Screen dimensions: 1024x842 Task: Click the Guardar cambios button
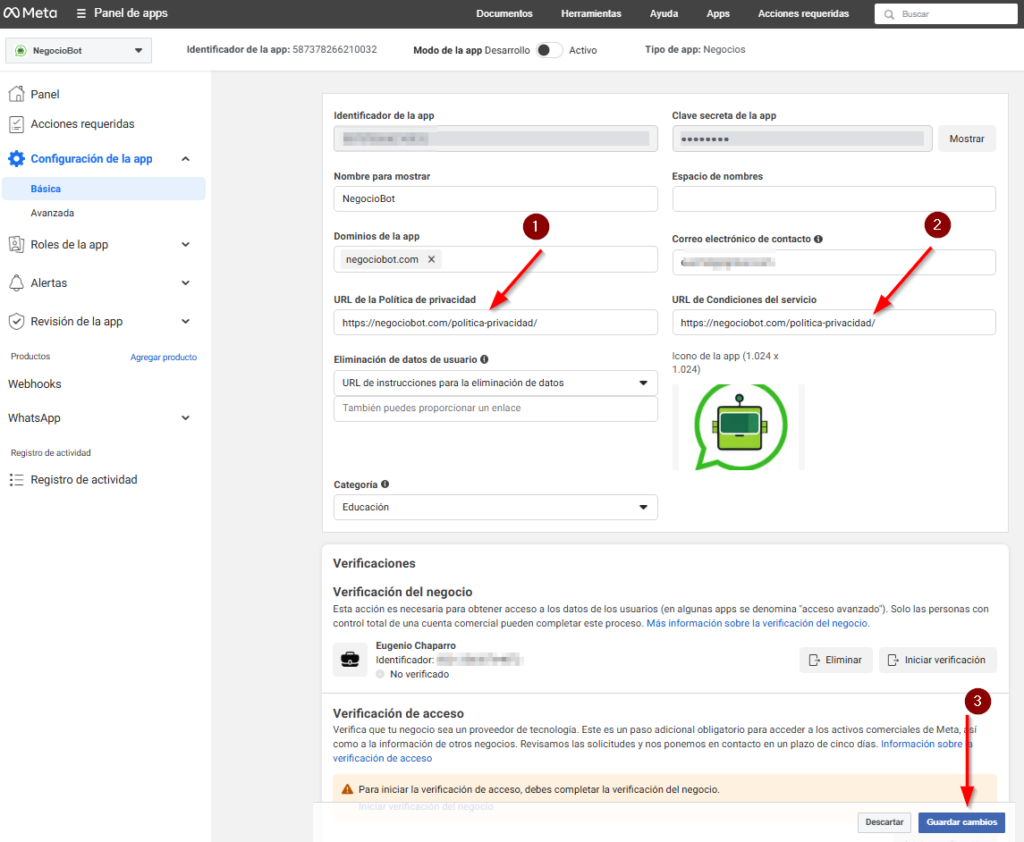(961, 822)
